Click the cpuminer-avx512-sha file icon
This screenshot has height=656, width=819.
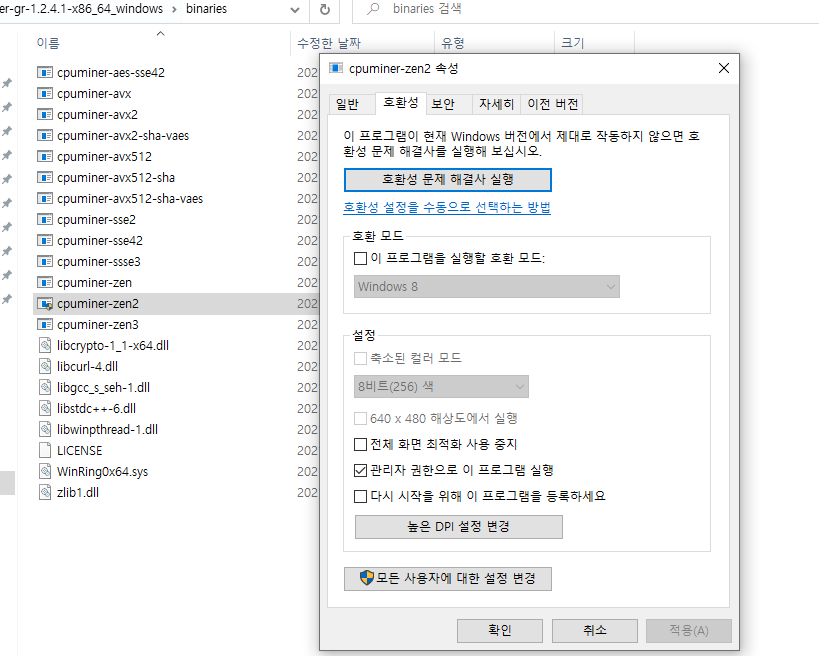(45, 178)
